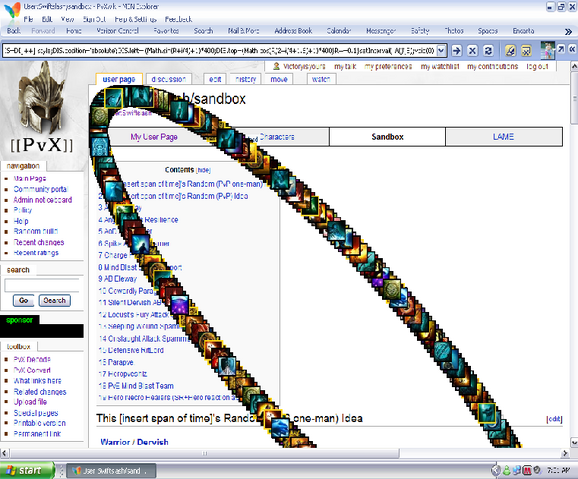578x479 pixels.
Task: Click into the wiki search field
Action: (42, 285)
